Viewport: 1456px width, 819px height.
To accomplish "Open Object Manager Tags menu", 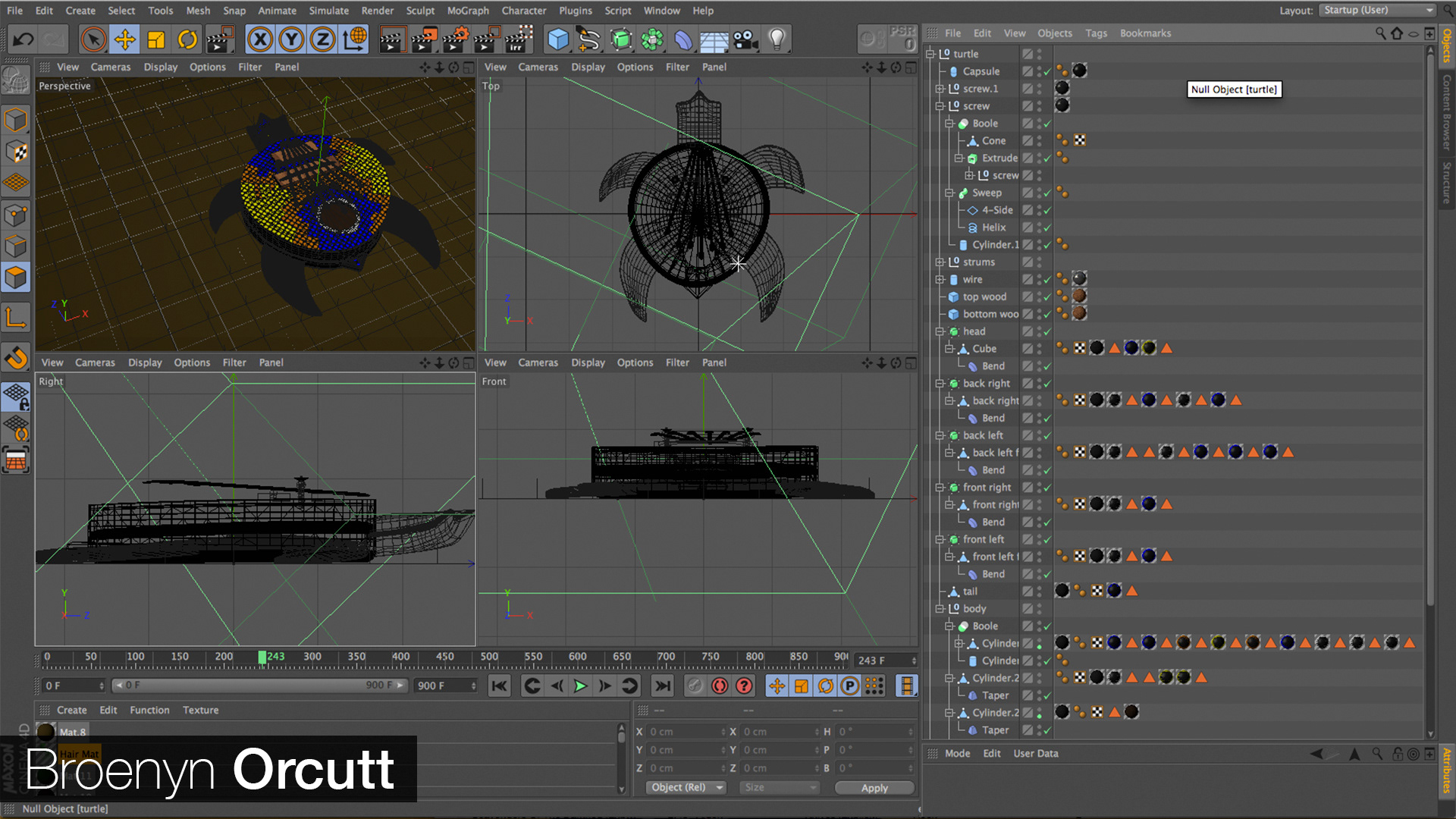I will point(1096,33).
